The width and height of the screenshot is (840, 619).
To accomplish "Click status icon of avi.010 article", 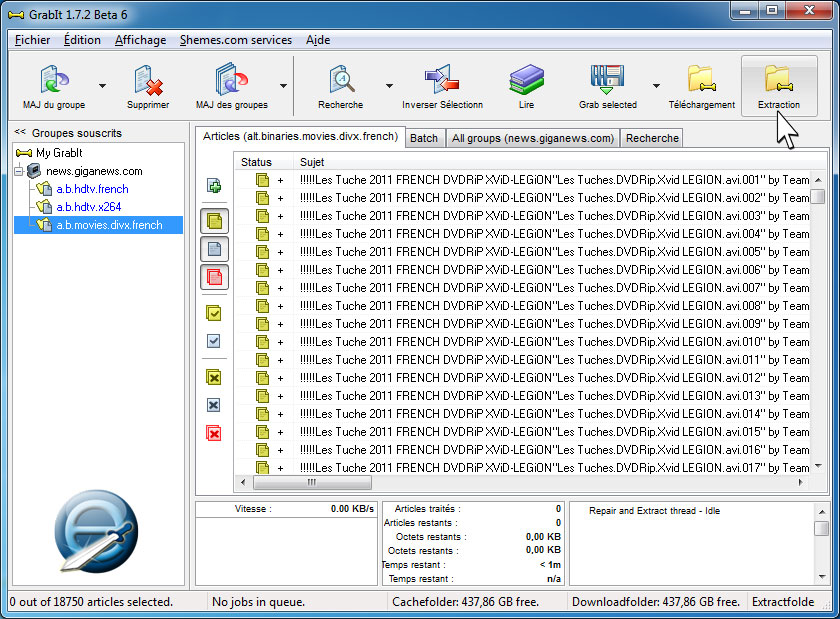I will pos(262,342).
